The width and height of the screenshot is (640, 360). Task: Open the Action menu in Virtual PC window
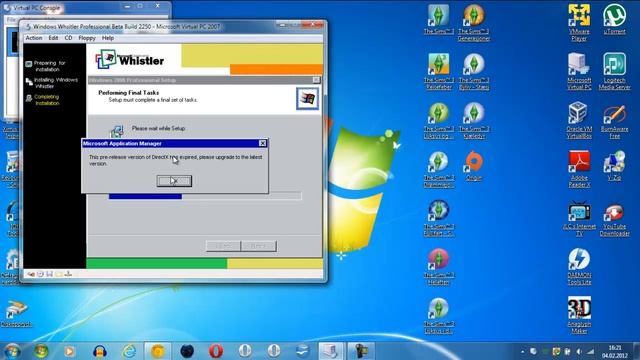[x=34, y=38]
